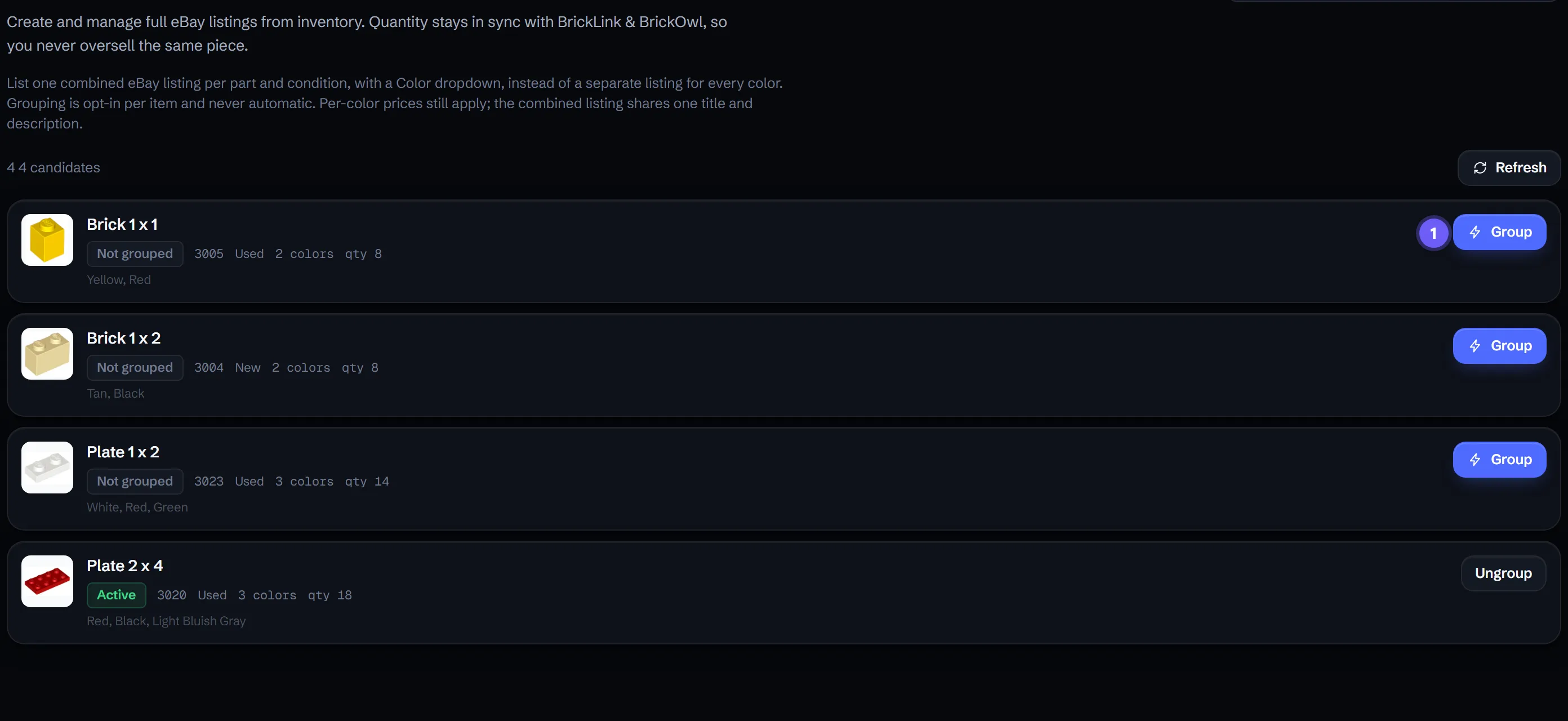The width and height of the screenshot is (1568, 721).
Task: Click the Not grouped badge on Brick 1 x 2
Action: click(x=135, y=368)
